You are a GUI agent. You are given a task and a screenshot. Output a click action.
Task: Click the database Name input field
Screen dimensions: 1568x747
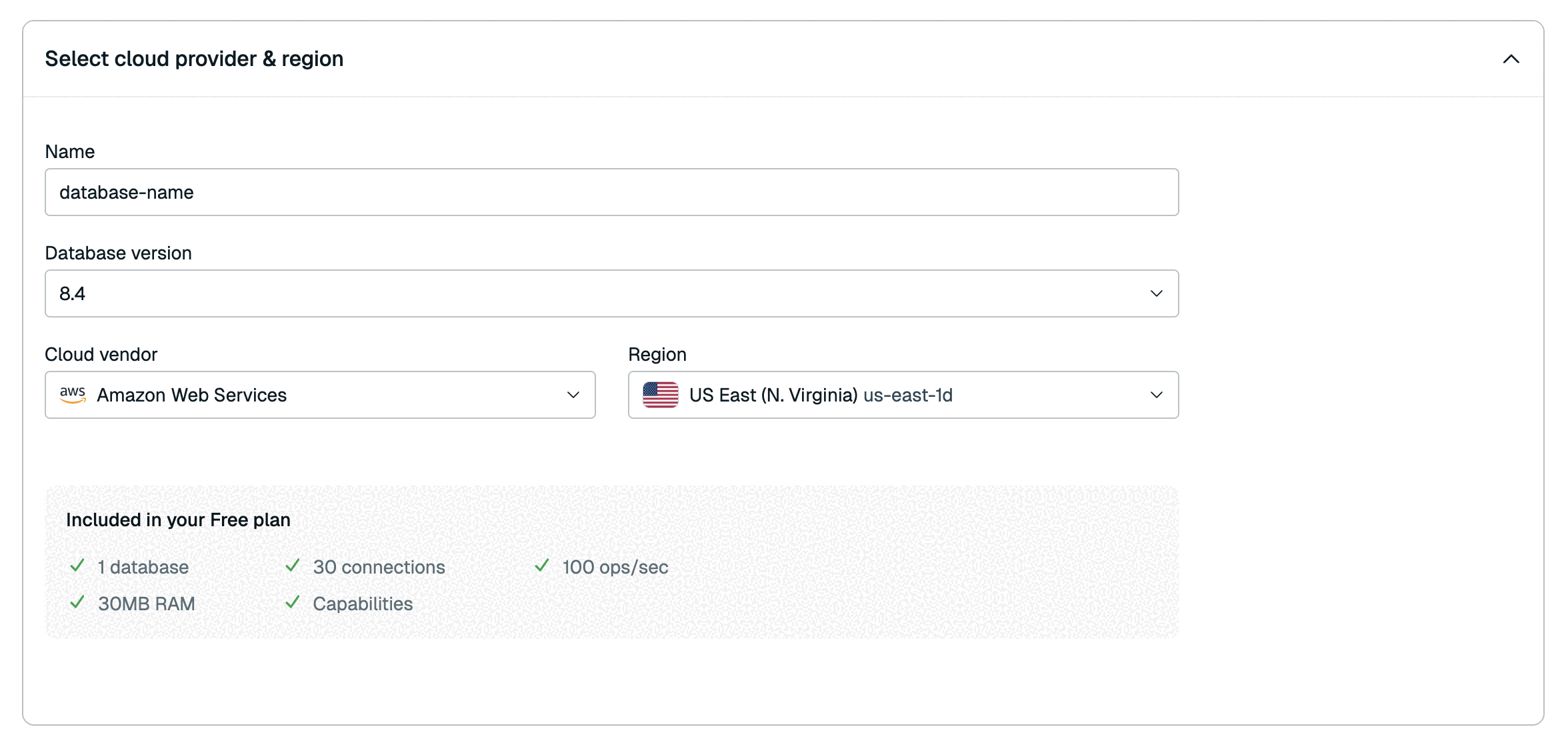[611, 192]
